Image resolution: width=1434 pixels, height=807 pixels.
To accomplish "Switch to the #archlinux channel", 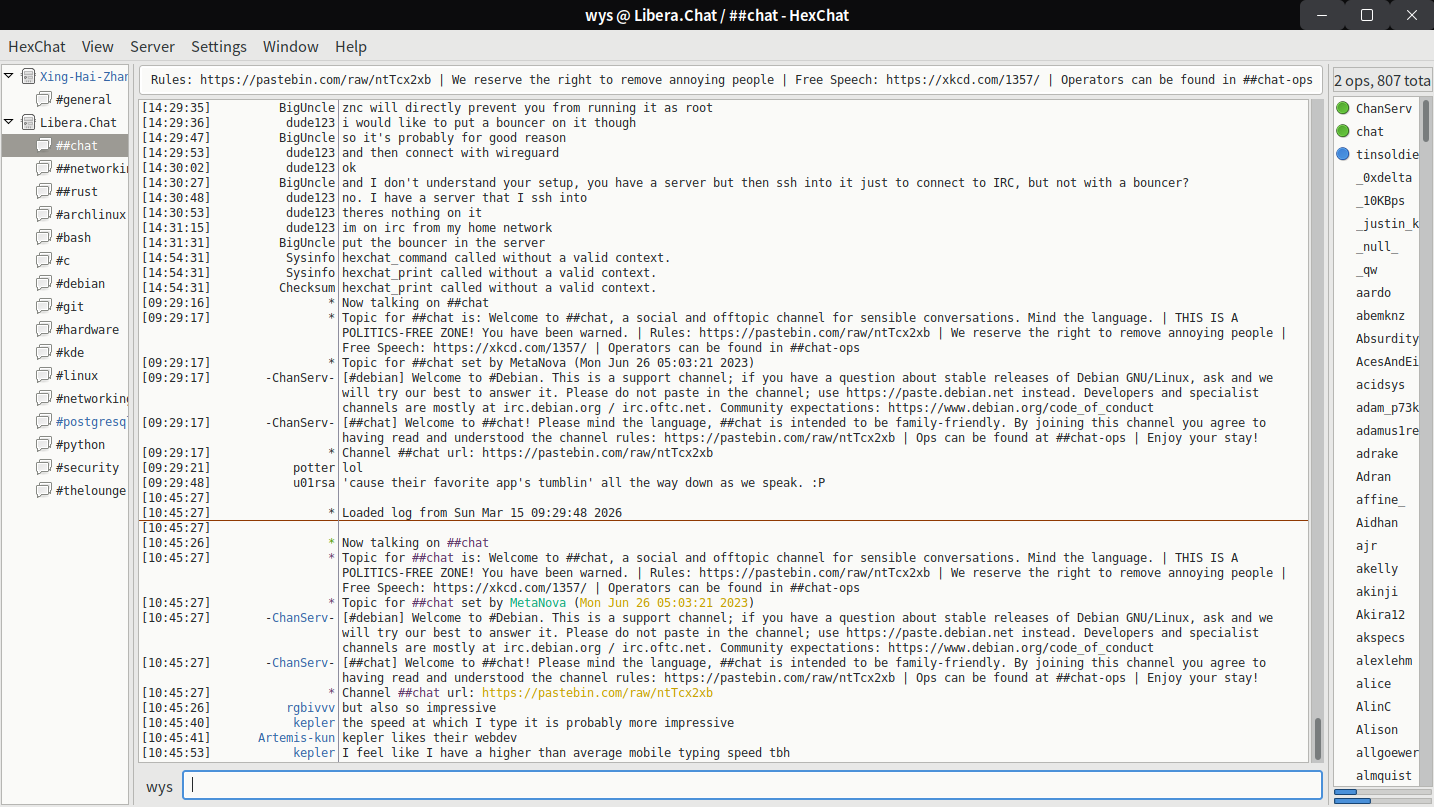I will [x=90, y=214].
